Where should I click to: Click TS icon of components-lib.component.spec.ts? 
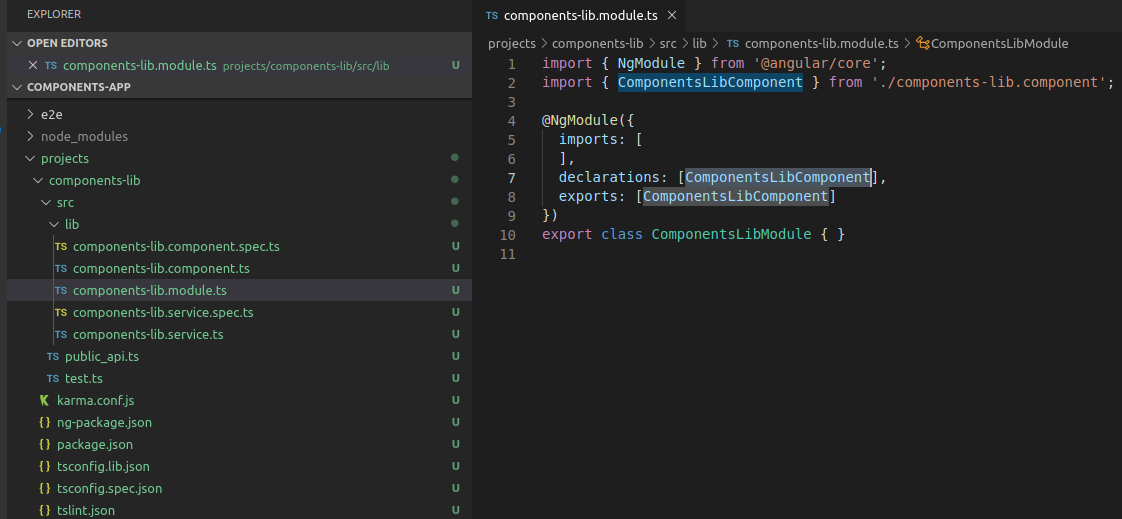[61, 246]
